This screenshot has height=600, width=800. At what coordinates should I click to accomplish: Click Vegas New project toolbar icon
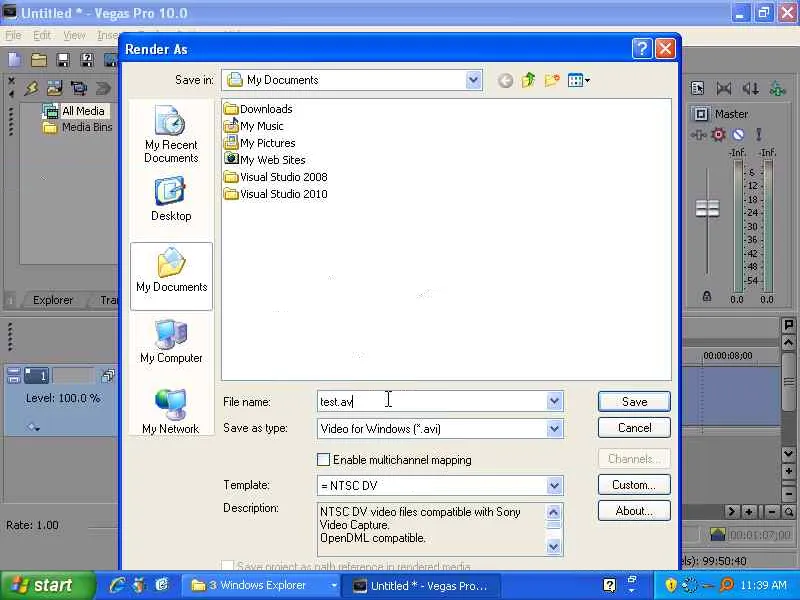pyautogui.click(x=14, y=60)
